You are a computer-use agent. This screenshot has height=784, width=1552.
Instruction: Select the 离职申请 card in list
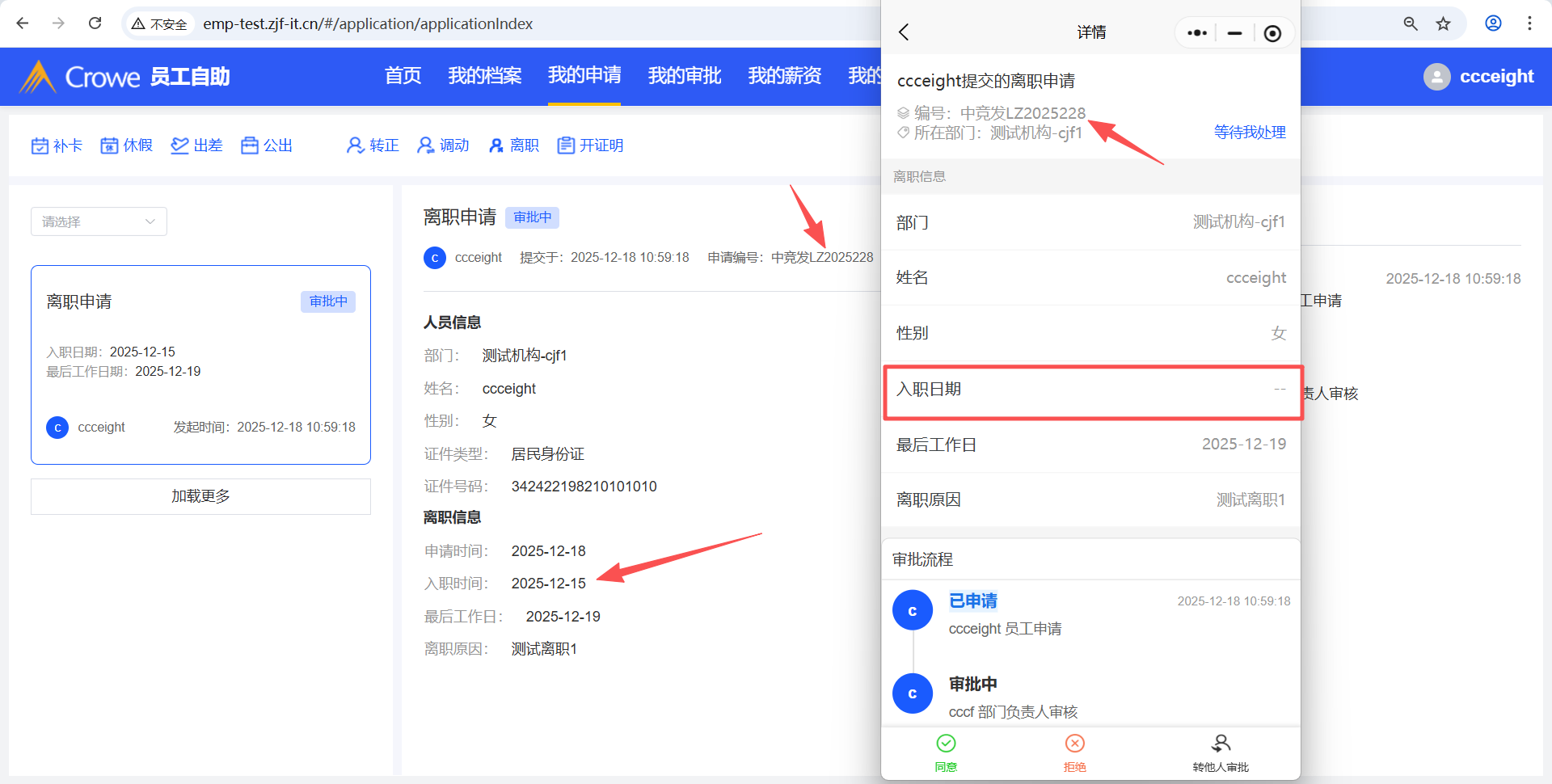coord(200,365)
